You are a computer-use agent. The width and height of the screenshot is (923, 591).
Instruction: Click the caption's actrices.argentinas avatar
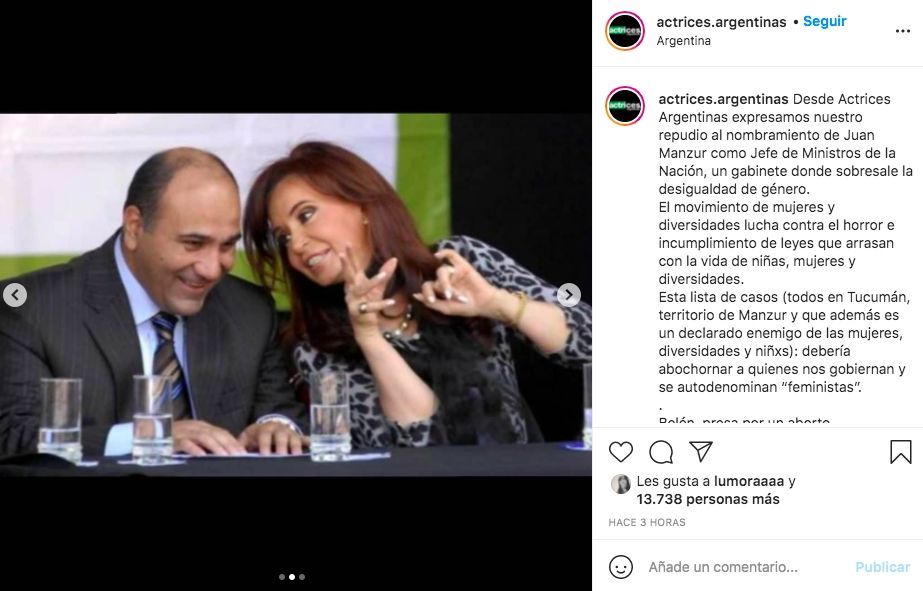pos(625,106)
